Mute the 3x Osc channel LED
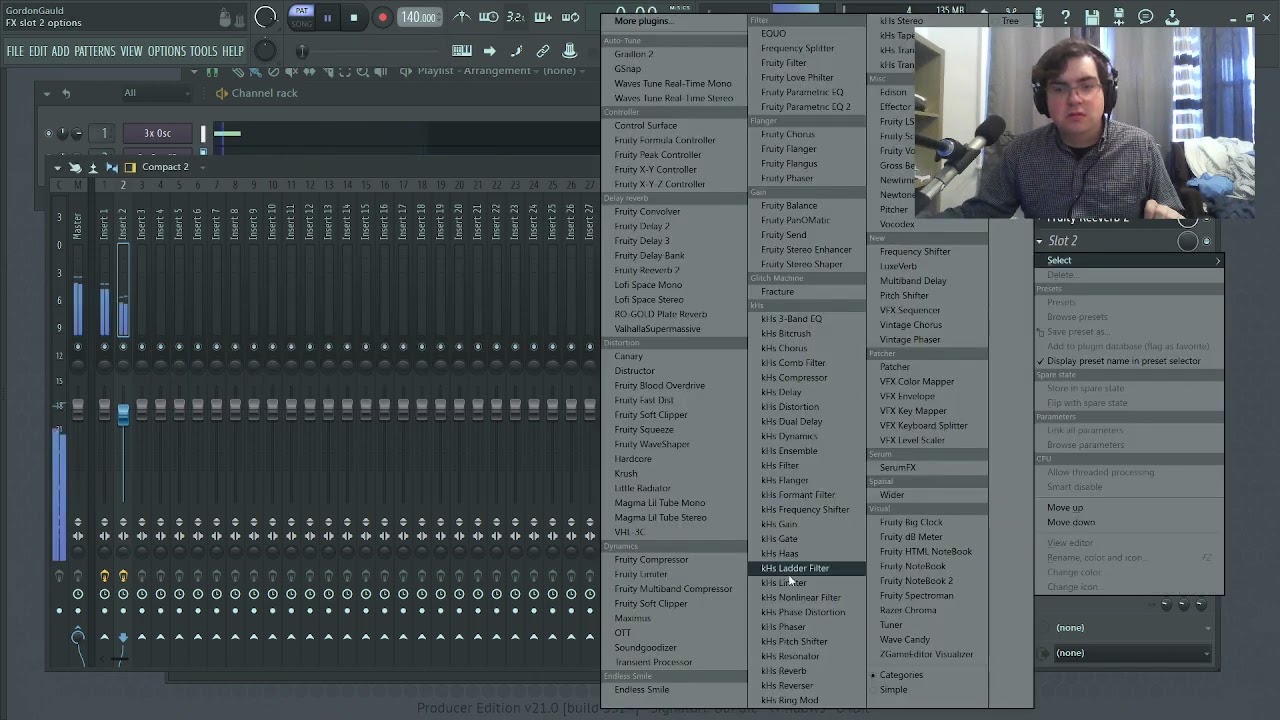 (x=48, y=133)
